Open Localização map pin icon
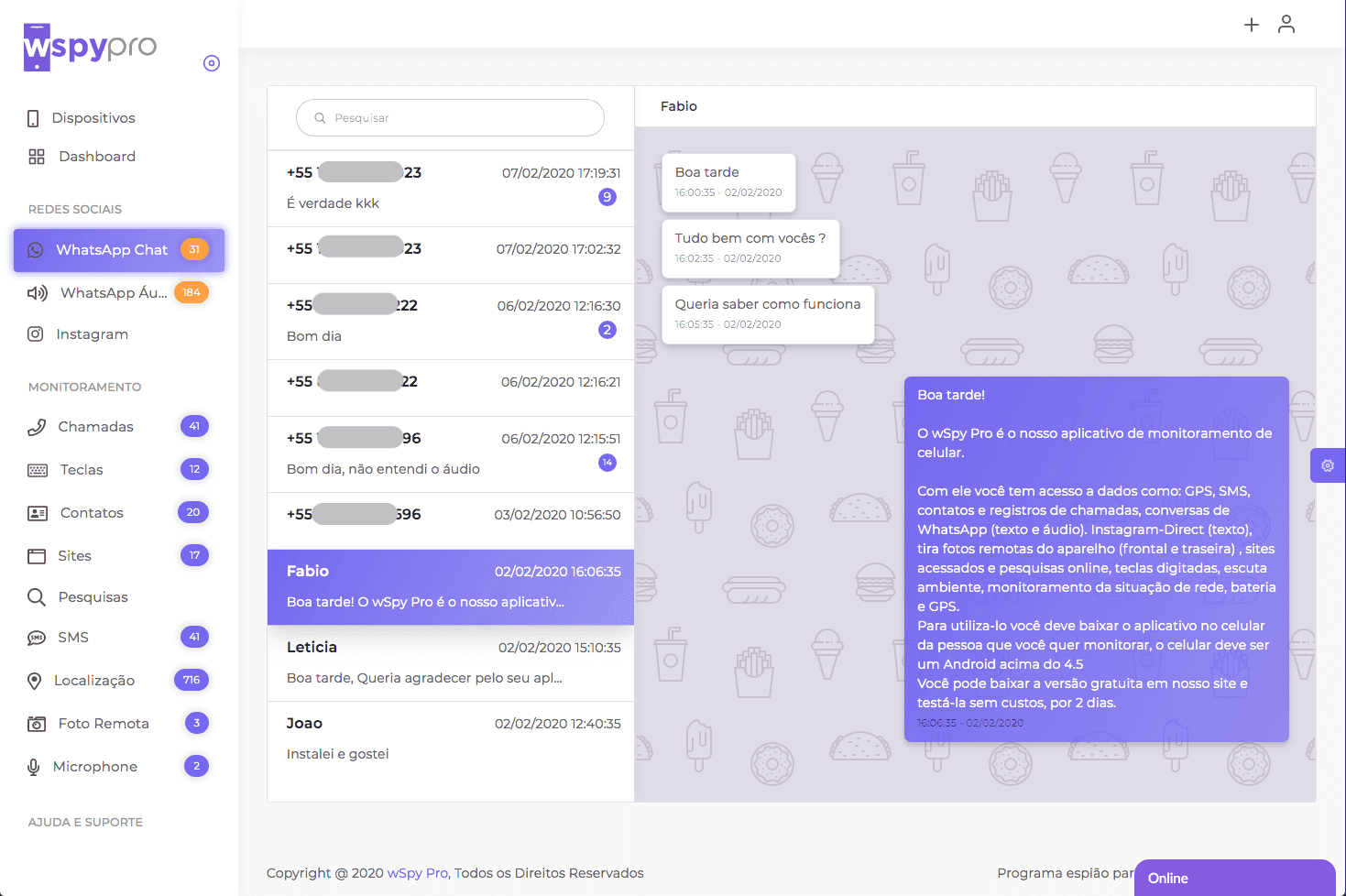The height and width of the screenshot is (896, 1346). point(34,681)
